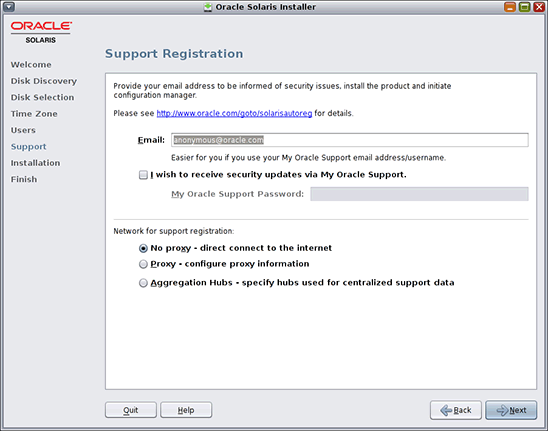Click the Back button
This screenshot has width=548, height=431.
456,410
